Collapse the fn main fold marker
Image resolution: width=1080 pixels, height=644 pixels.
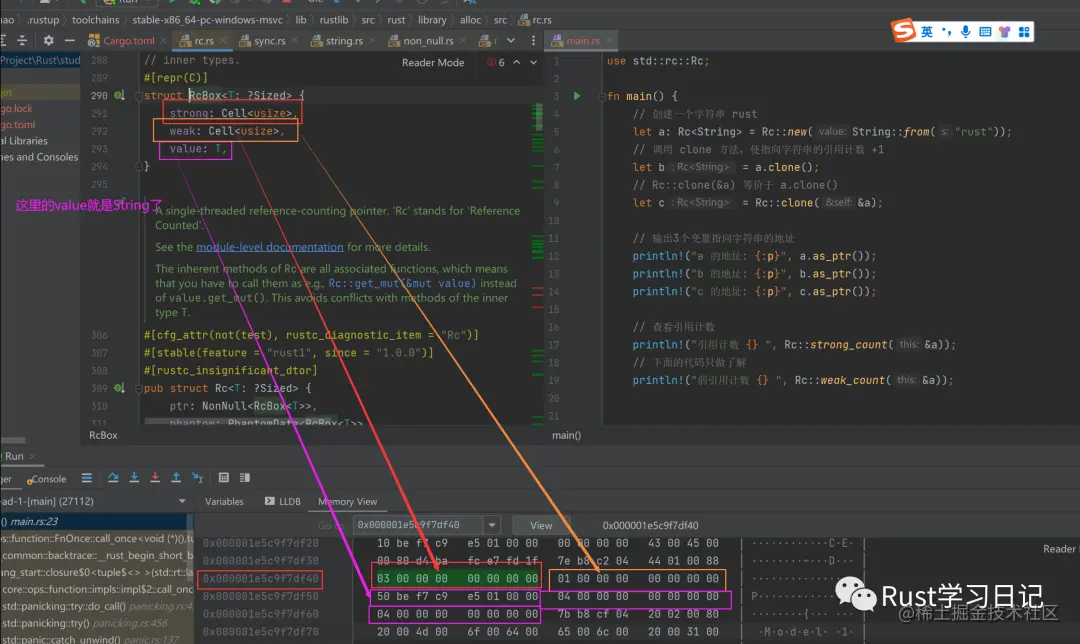[601, 96]
